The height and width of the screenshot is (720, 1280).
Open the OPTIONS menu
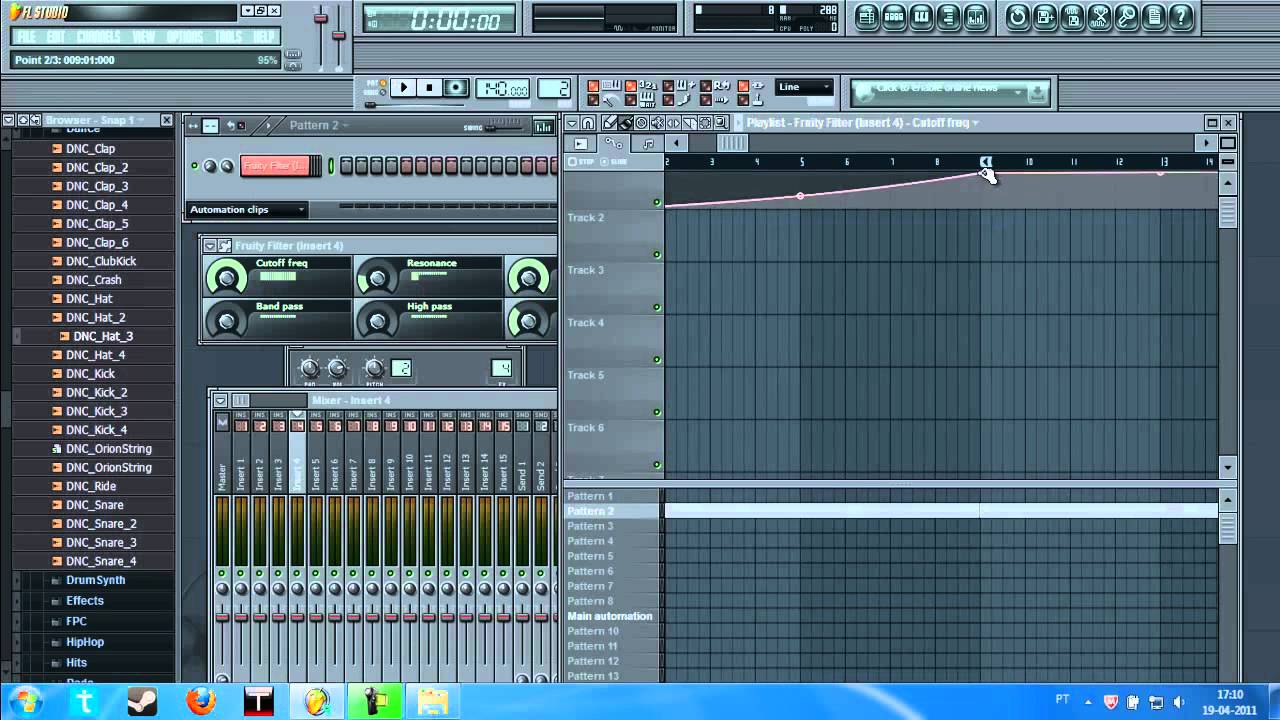184,37
